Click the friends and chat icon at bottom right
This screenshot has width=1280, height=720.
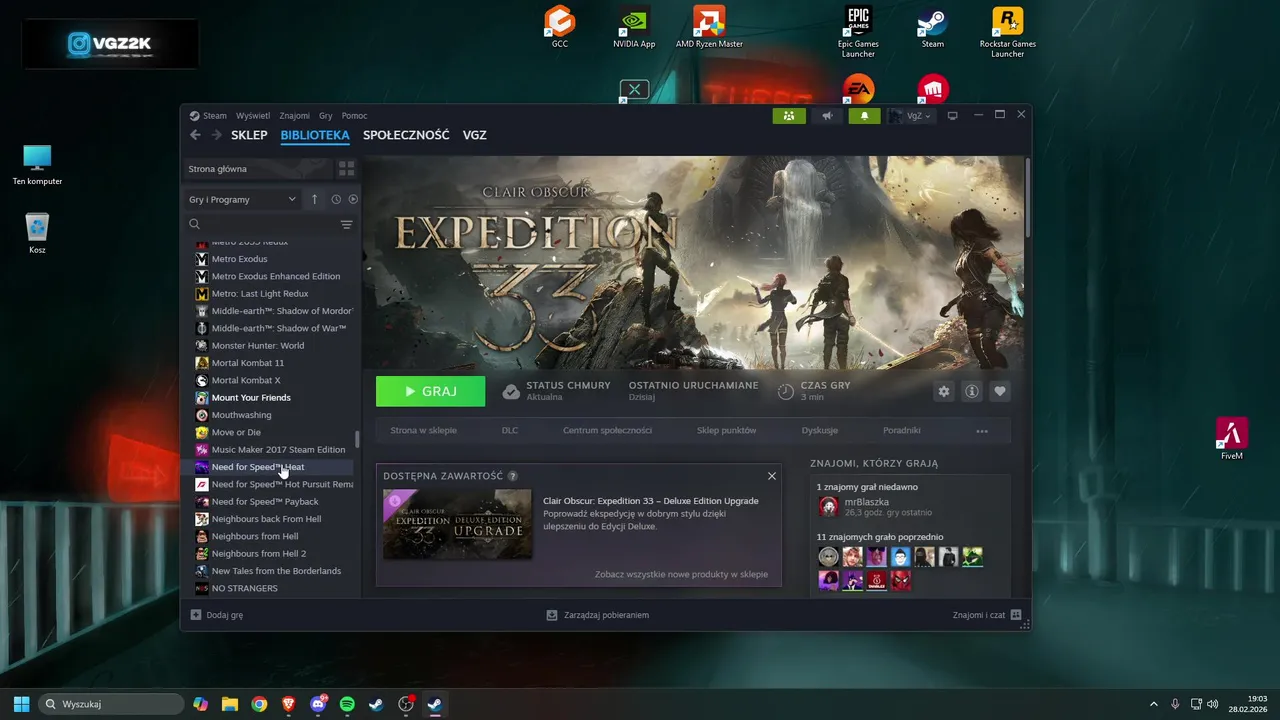click(x=1016, y=615)
